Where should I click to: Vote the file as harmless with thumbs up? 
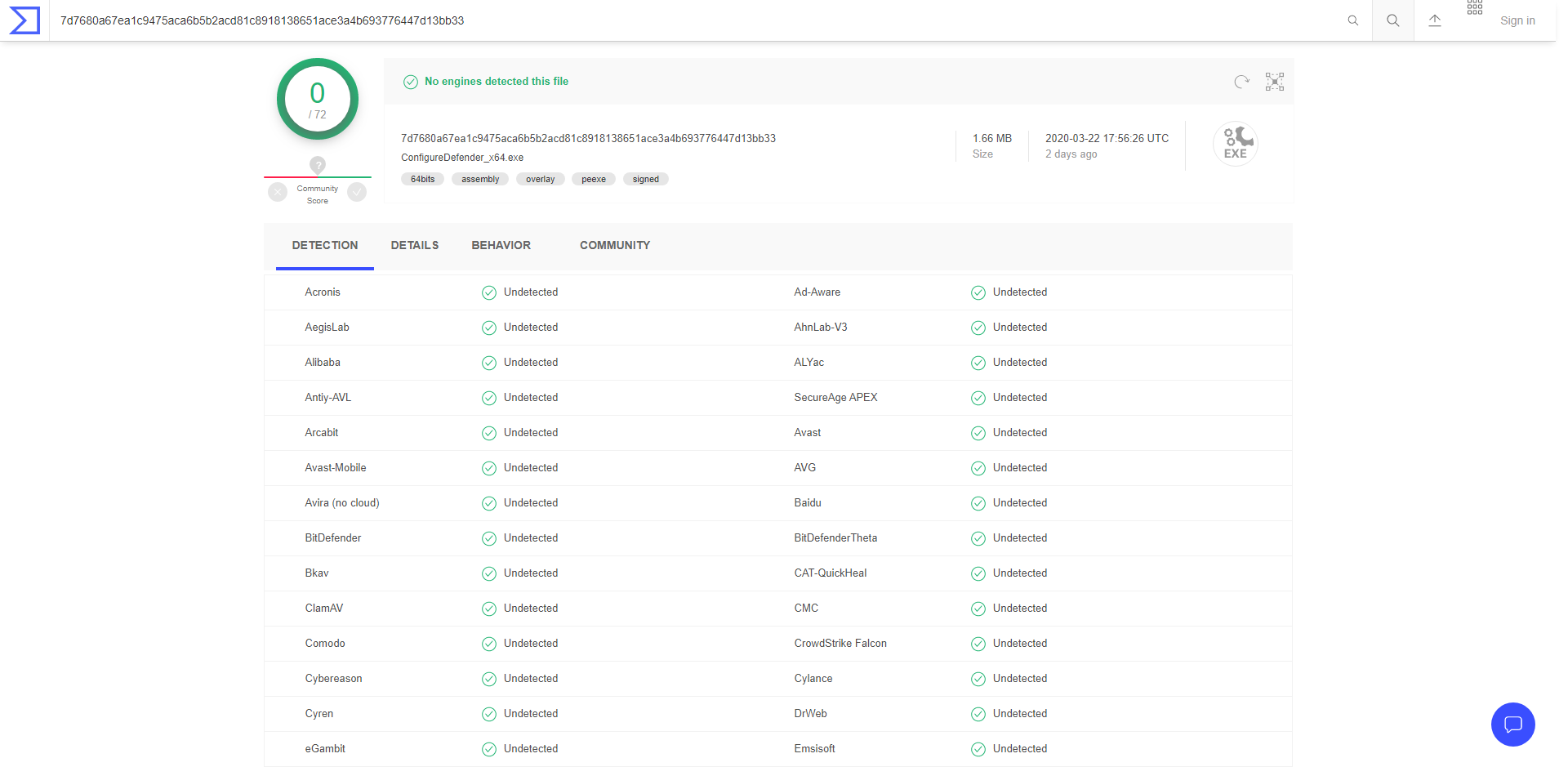click(x=357, y=192)
